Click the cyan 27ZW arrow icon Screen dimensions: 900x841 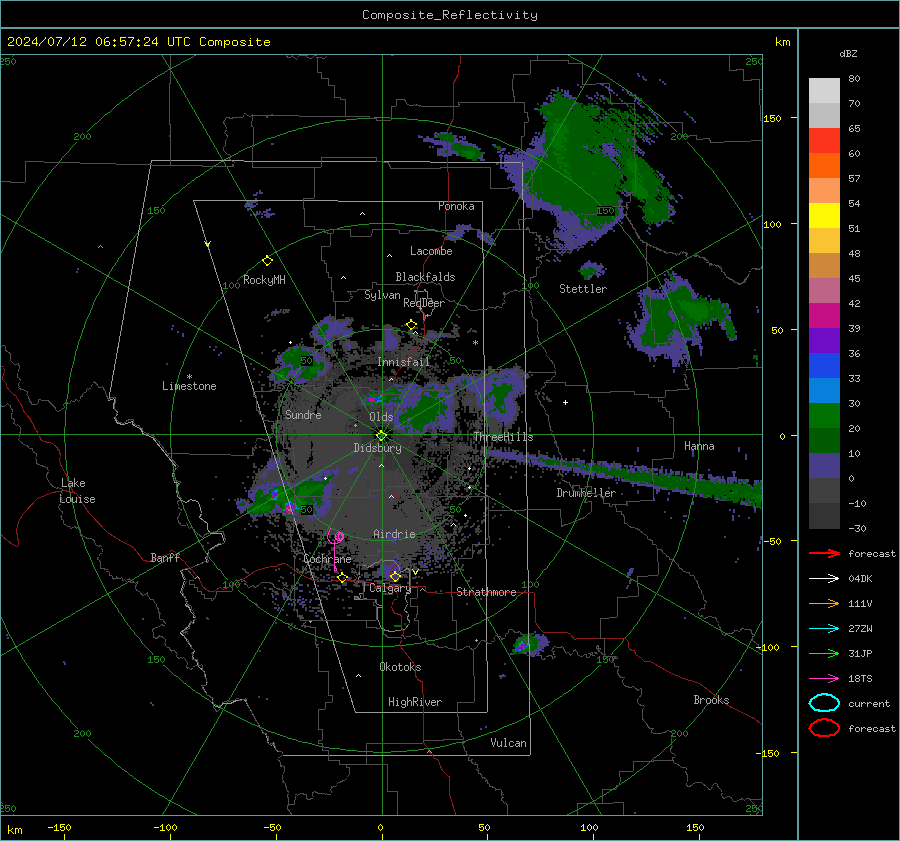[824, 629]
